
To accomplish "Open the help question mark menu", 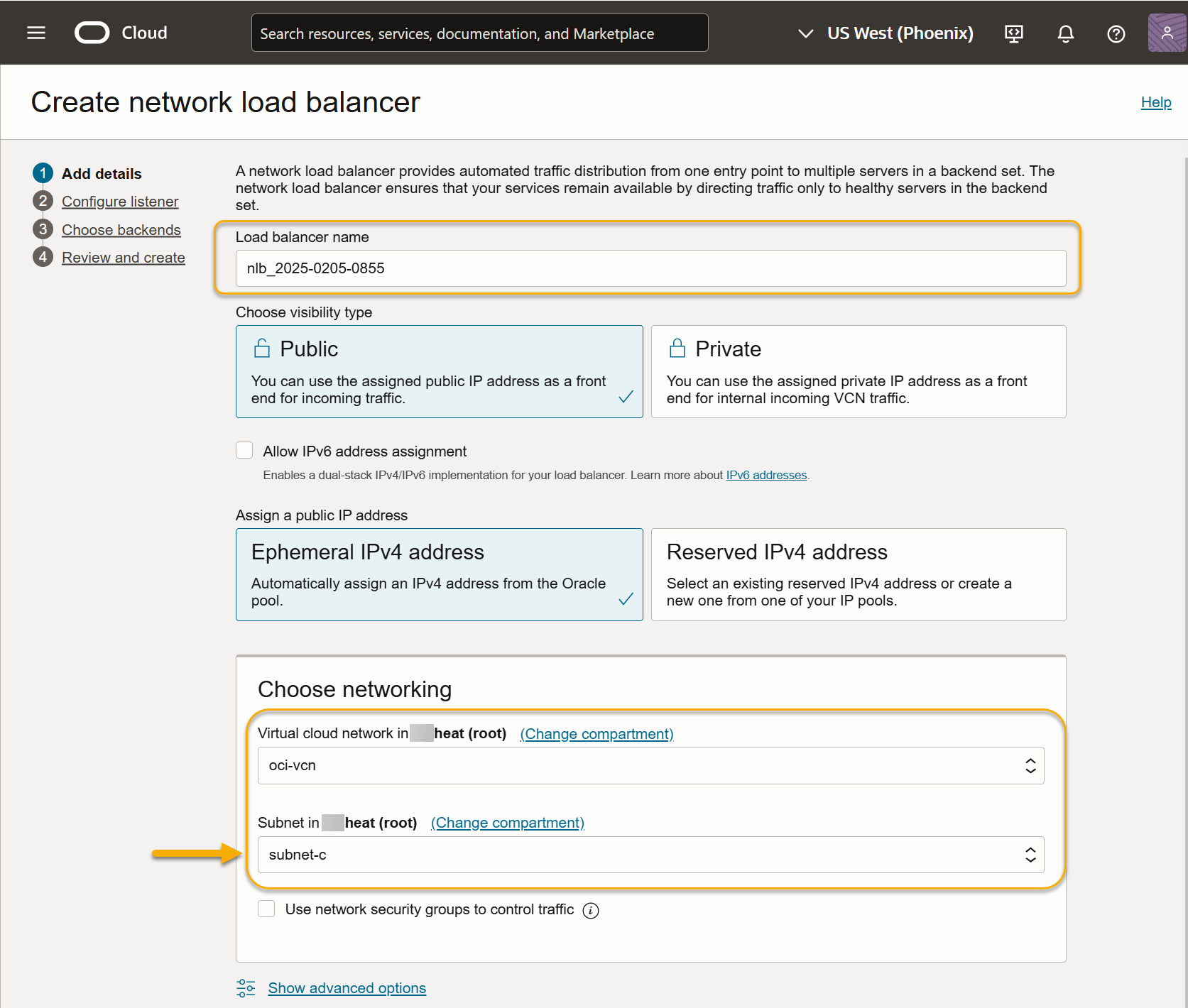I will pos(1116,33).
